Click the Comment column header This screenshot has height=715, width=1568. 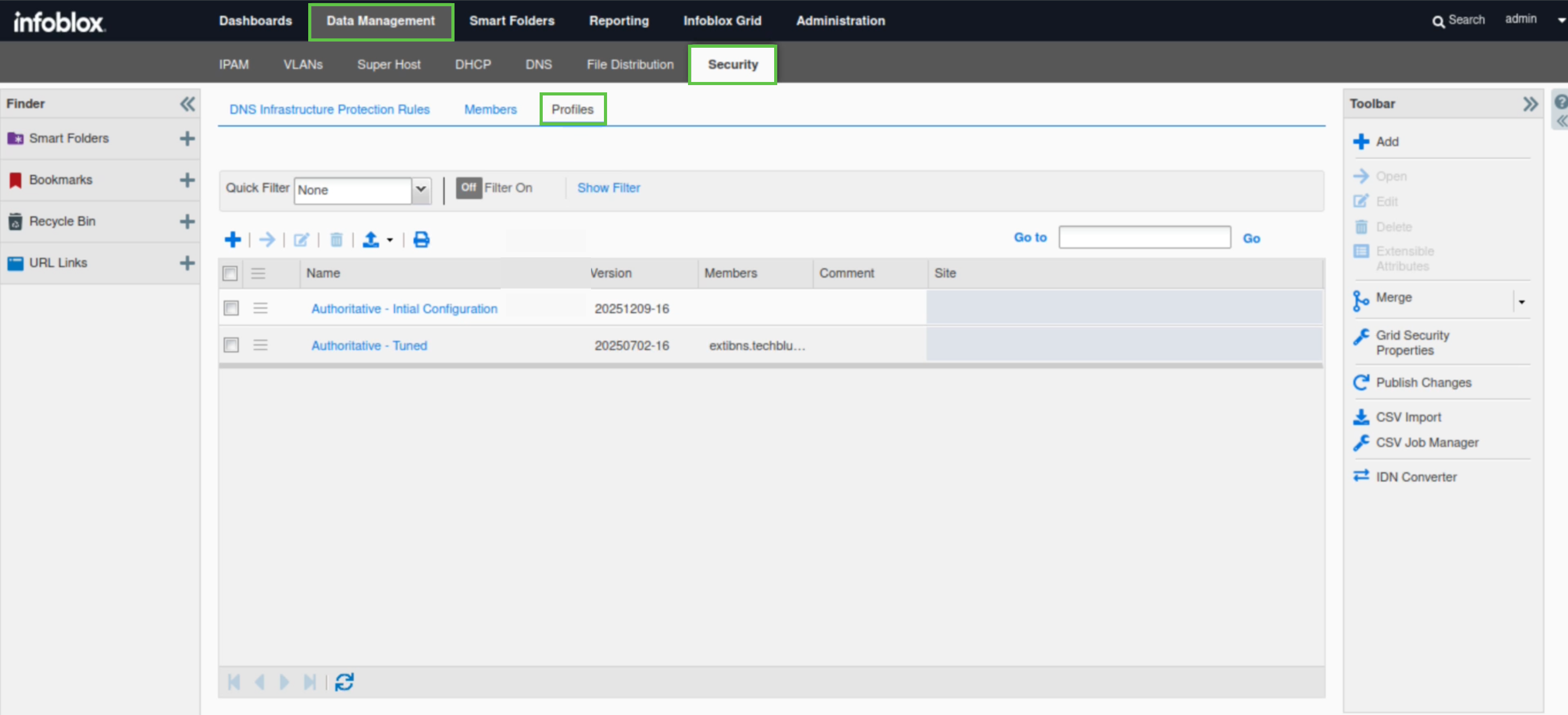tap(847, 273)
